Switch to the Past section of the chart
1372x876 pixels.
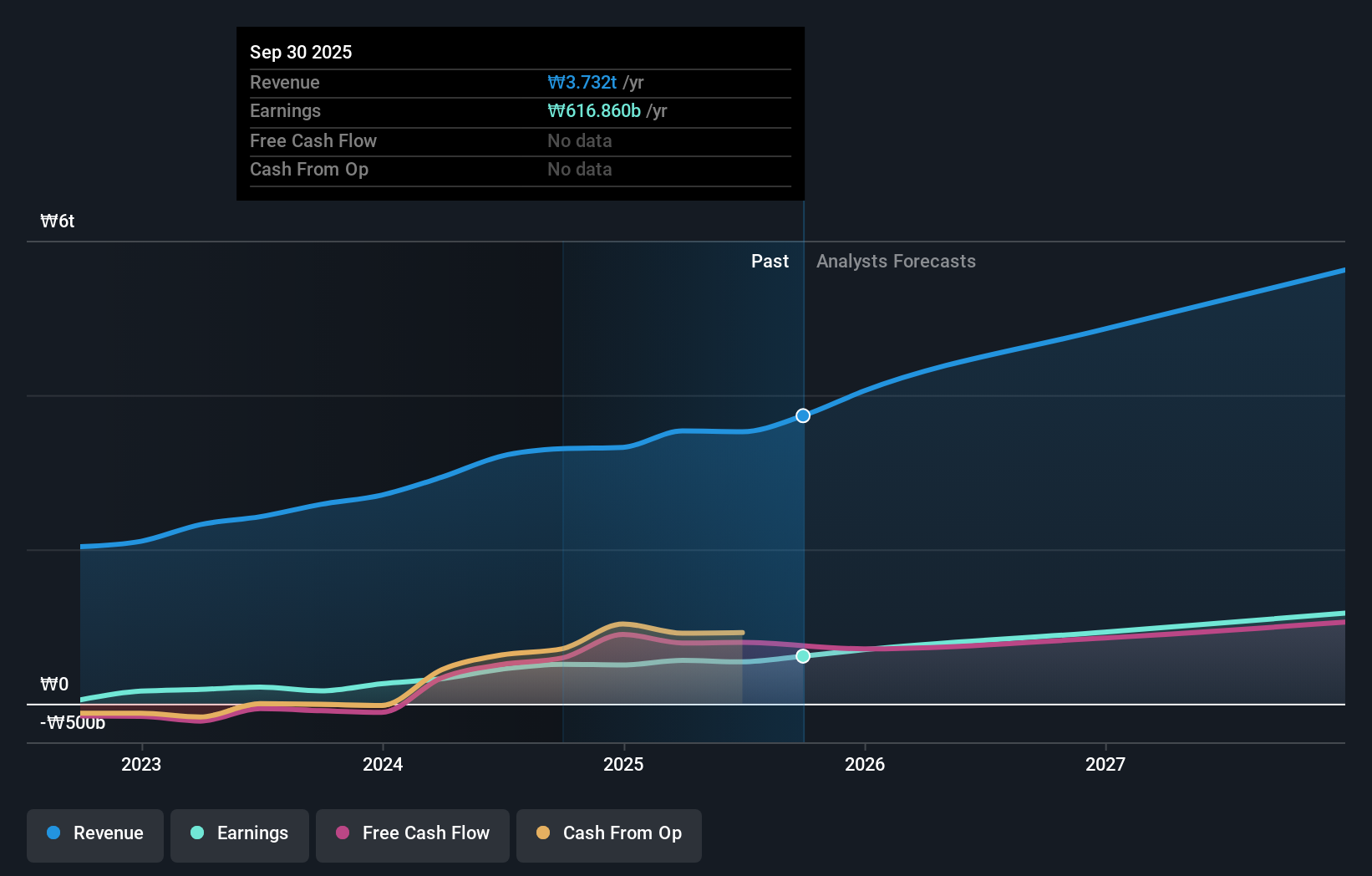coord(770,261)
